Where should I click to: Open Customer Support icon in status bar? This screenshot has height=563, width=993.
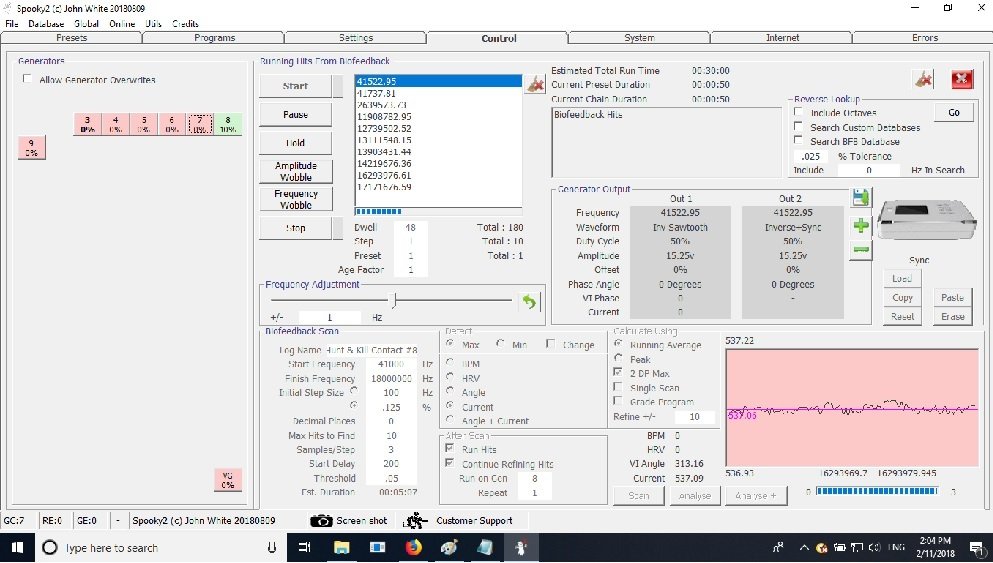pyautogui.click(x=415, y=521)
